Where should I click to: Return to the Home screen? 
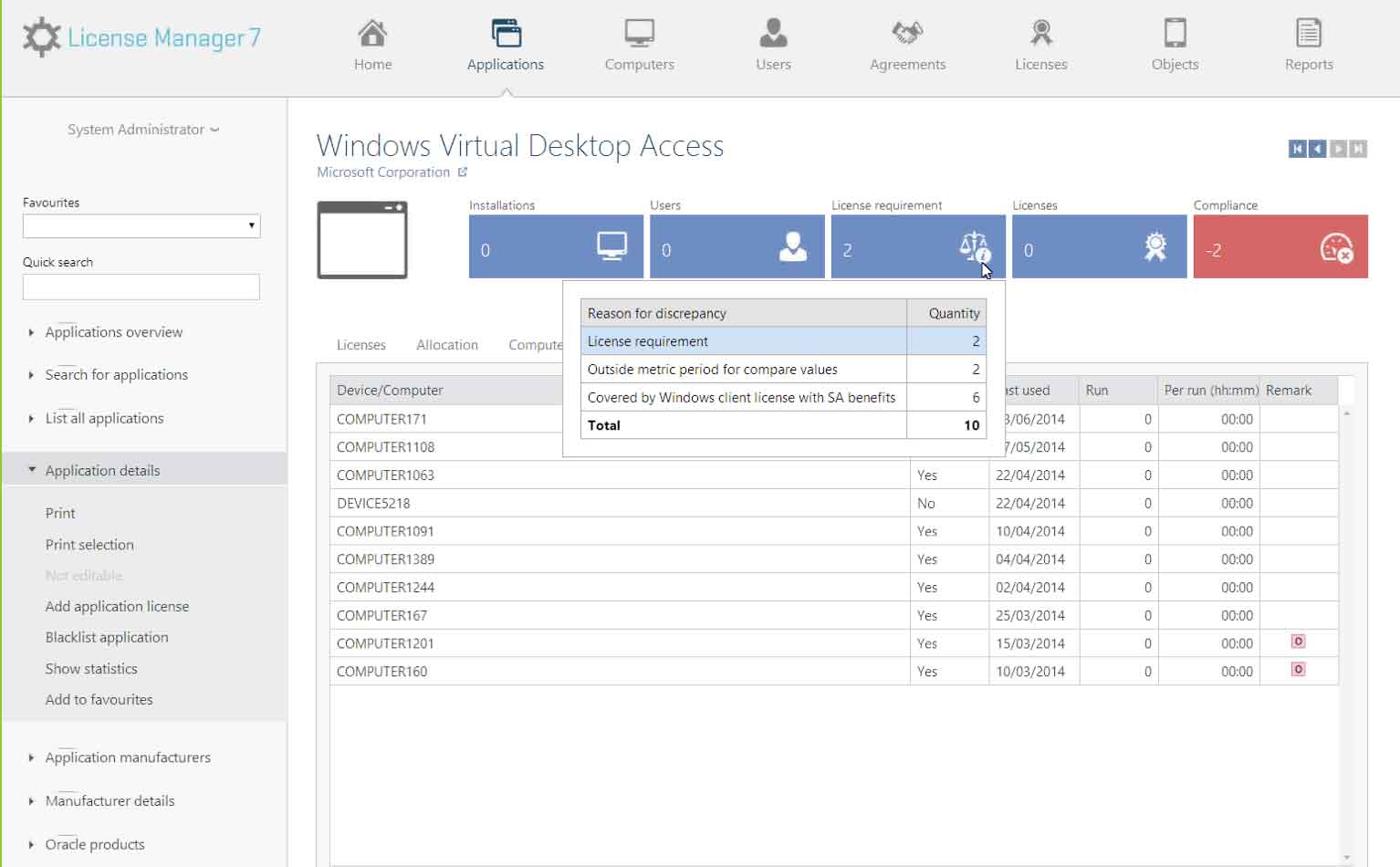tap(372, 41)
